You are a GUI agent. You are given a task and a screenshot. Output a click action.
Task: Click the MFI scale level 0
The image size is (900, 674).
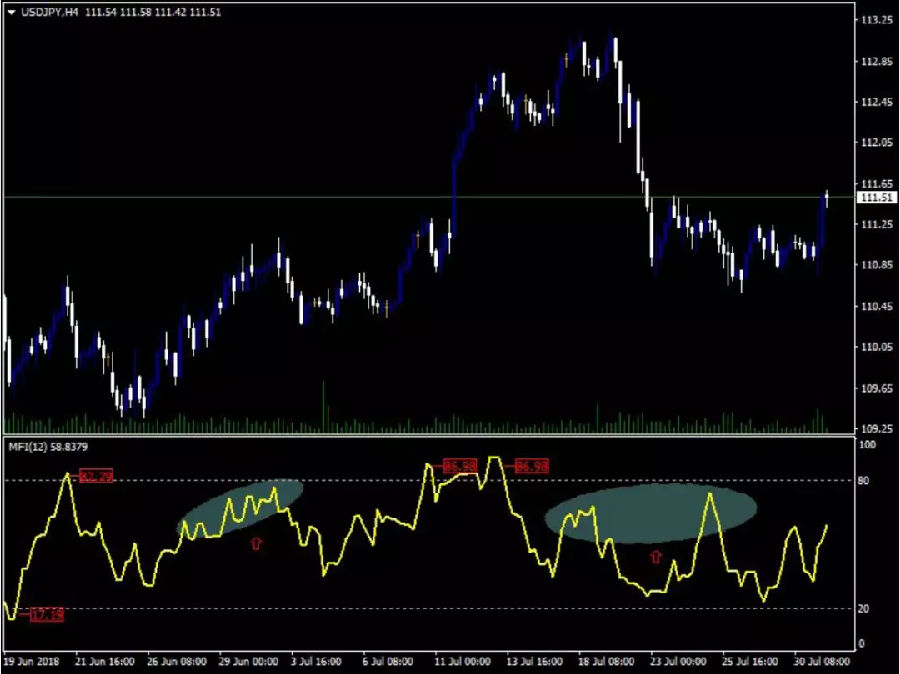pos(861,644)
